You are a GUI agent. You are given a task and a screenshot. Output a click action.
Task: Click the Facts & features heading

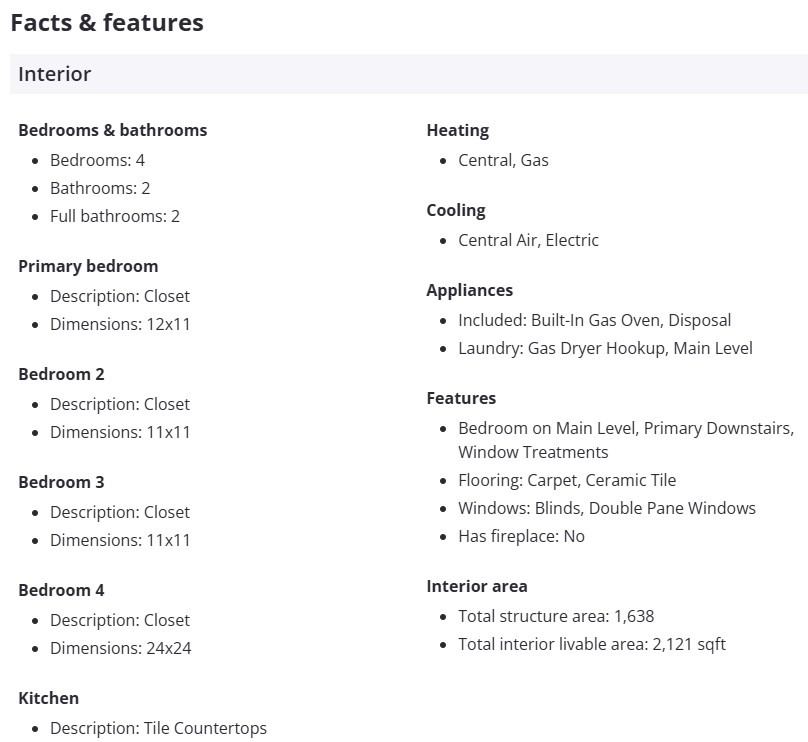coord(107,22)
